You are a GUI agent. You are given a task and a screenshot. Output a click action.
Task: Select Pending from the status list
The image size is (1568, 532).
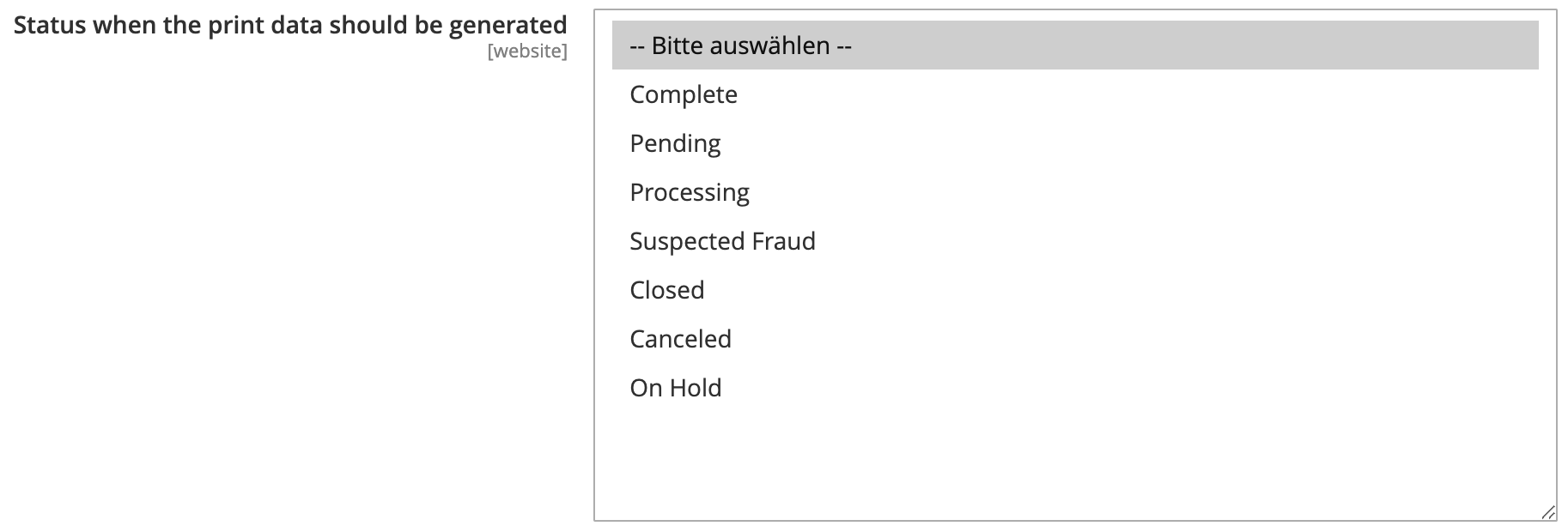675,144
